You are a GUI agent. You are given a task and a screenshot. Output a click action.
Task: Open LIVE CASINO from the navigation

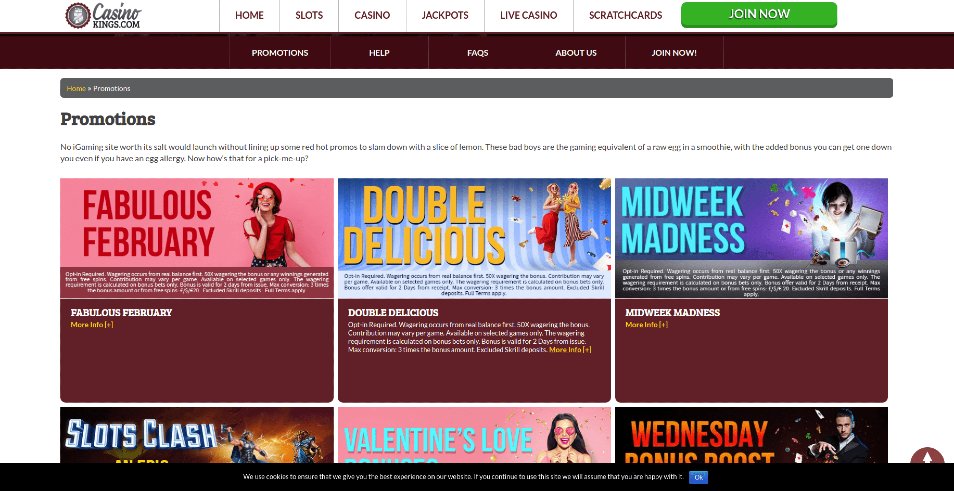point(529,15)
